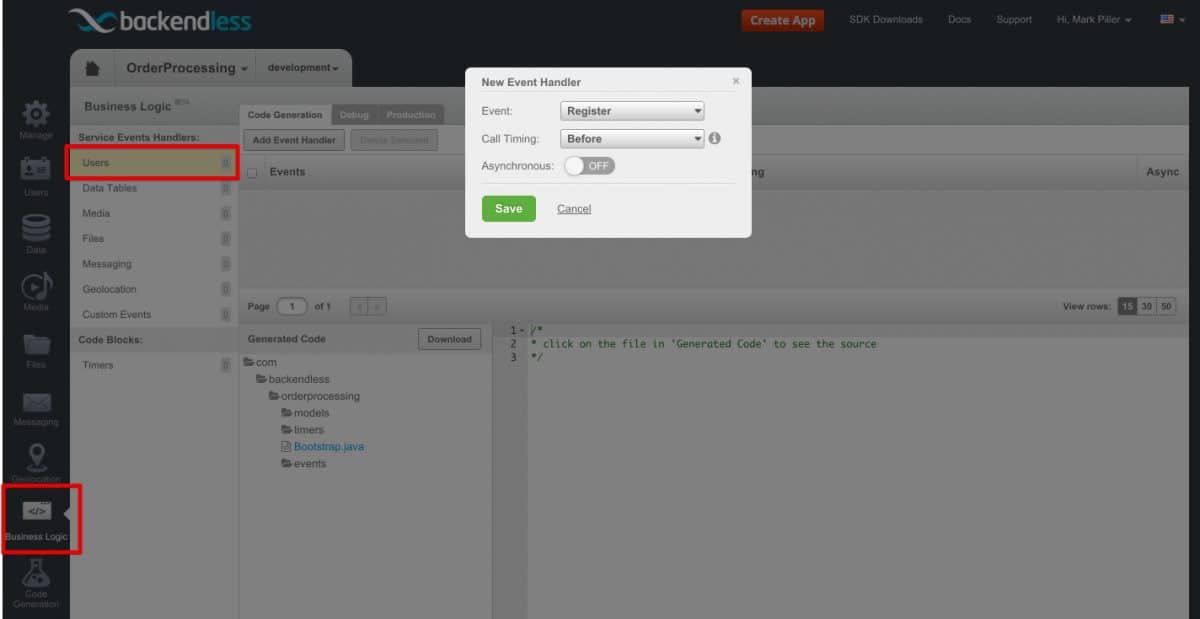Screen dimensions: 1200x619
Task: Select Media event handlers
Action: (x=152, y=213)
